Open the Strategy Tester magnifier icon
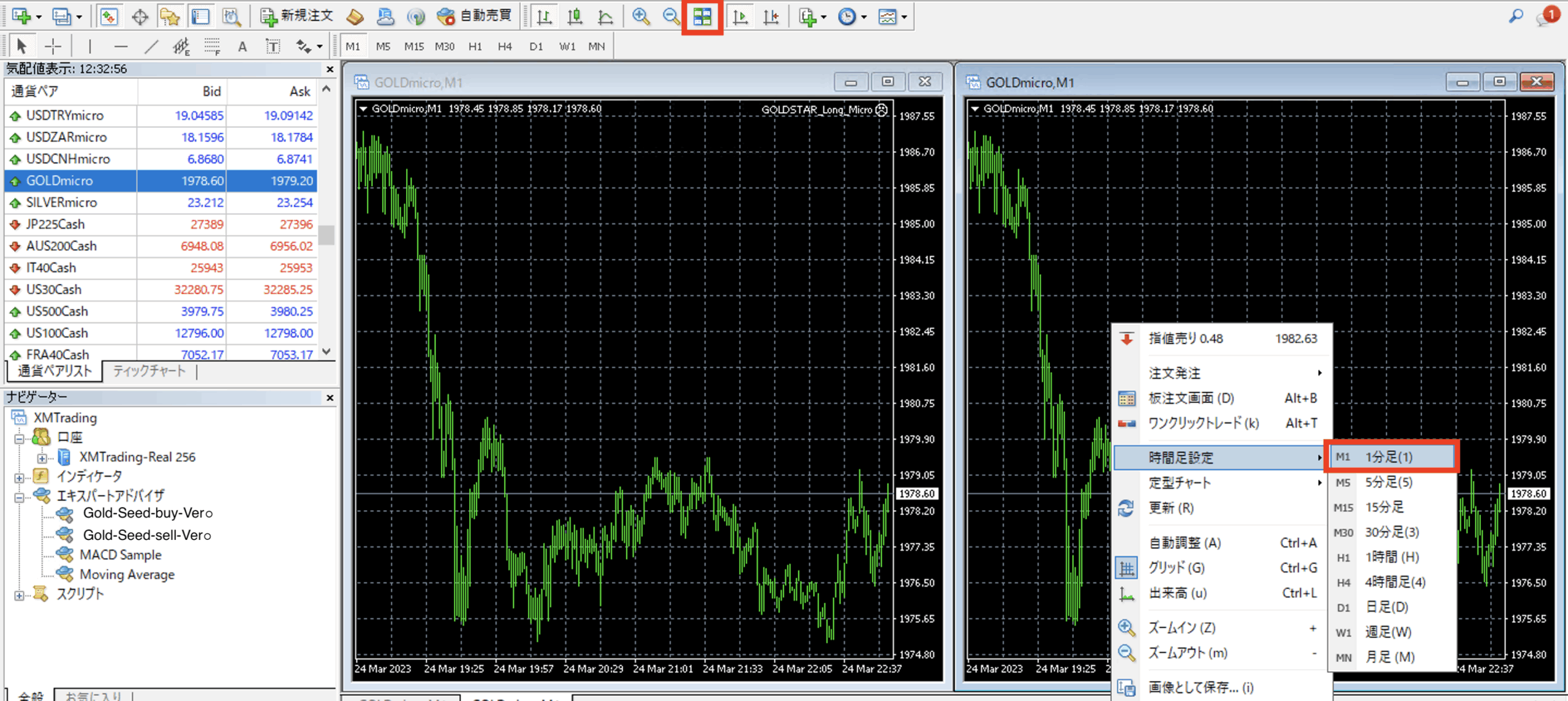Viewport: 1568px width, 701px height. pos(231,17)
